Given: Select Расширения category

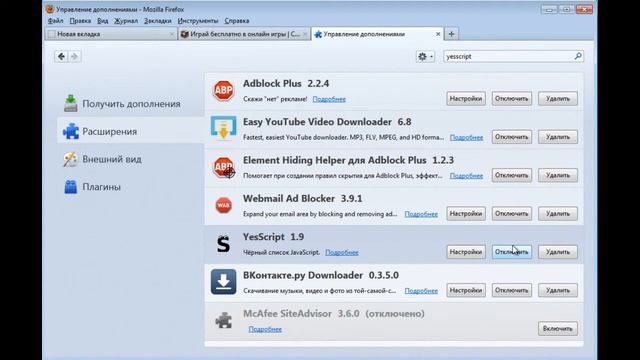Looking at the screenshot, I should (131, 131).
